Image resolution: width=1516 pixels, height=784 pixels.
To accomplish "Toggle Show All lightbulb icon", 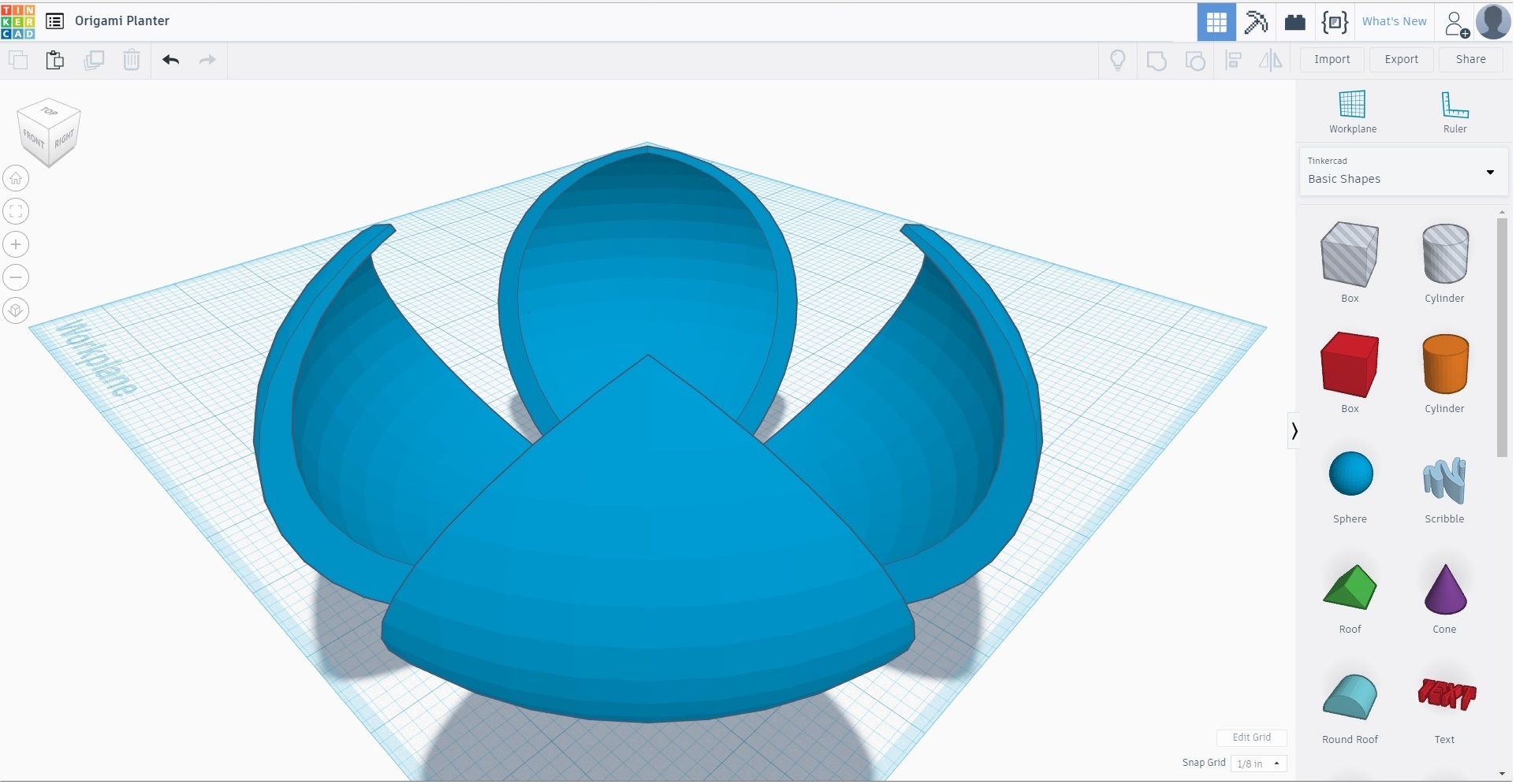I will [x=1118, y=60].
